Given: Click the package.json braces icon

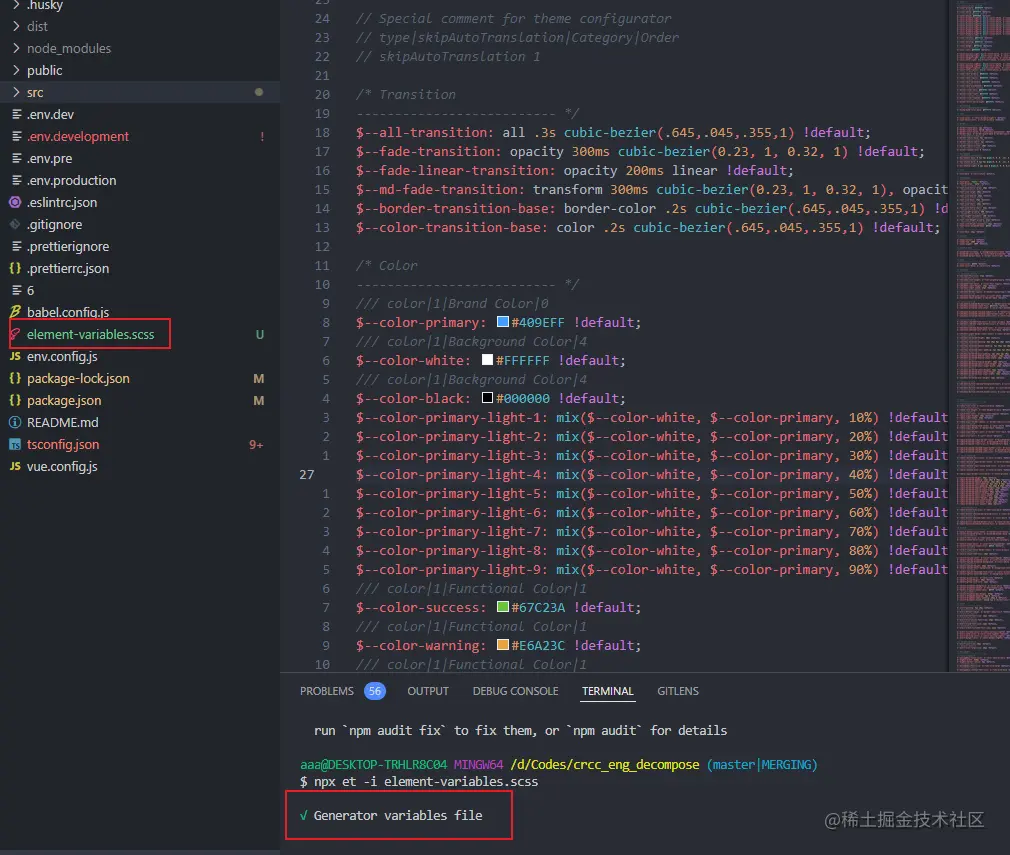Looking at the screenshot, I should [15, 400].
